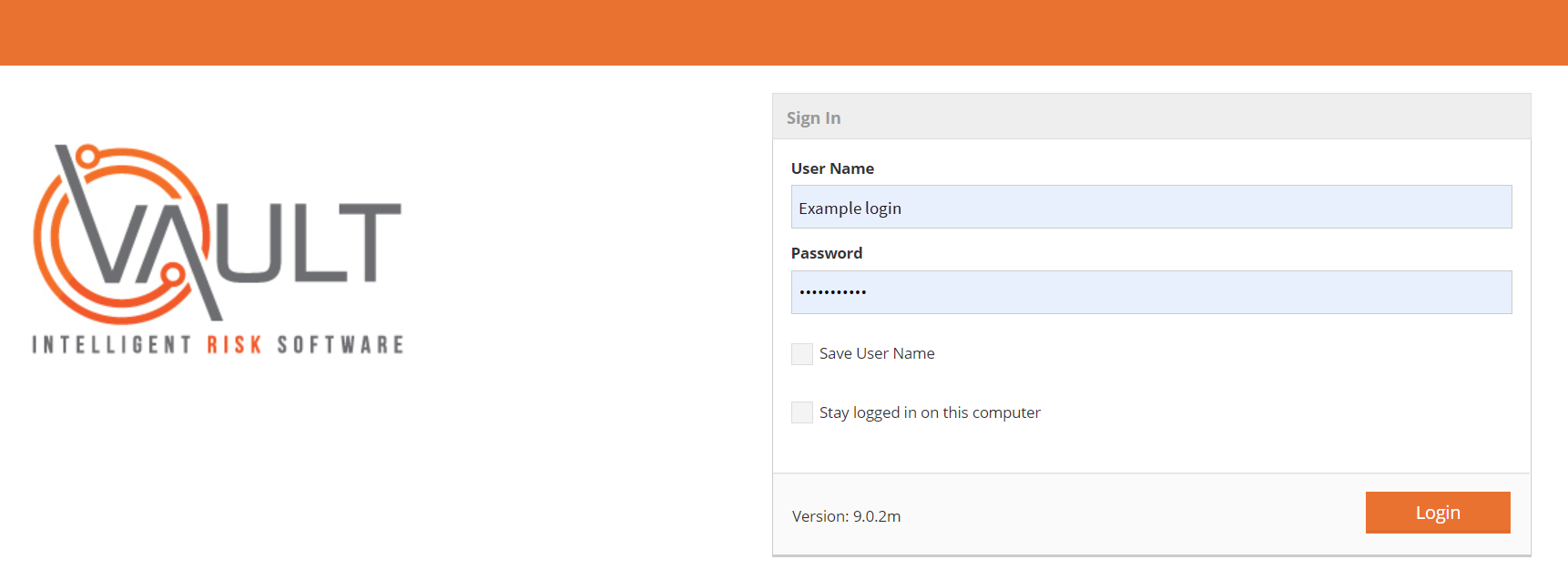Select the Version: 9.0.2m text
Screen dimensions: 1568x580
[x=846, y=516]
